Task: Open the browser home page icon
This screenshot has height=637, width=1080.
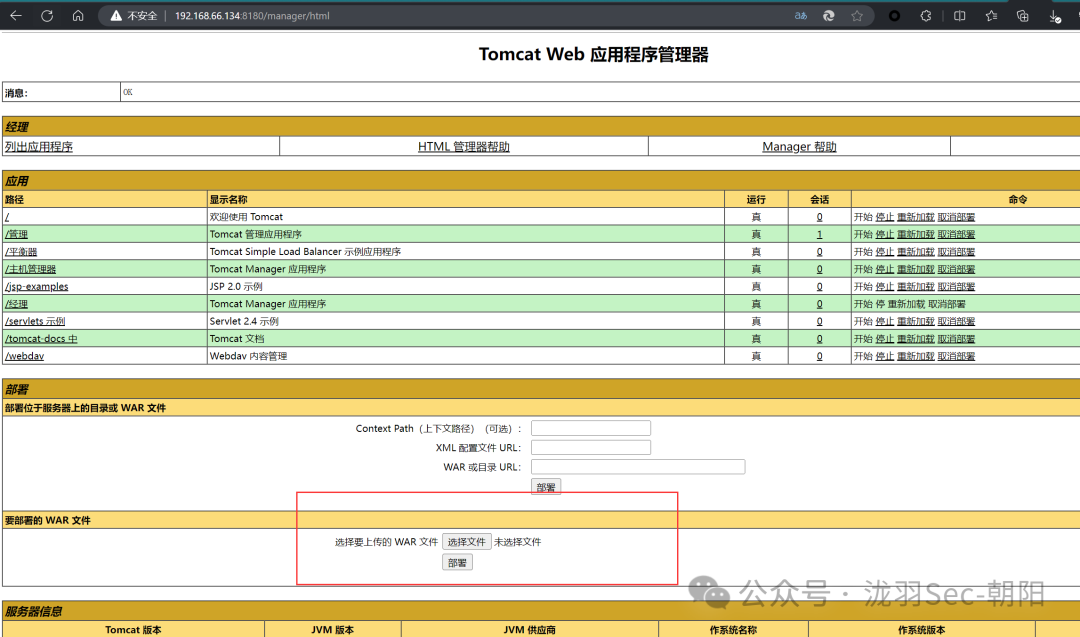Action: tap(78, 15)
